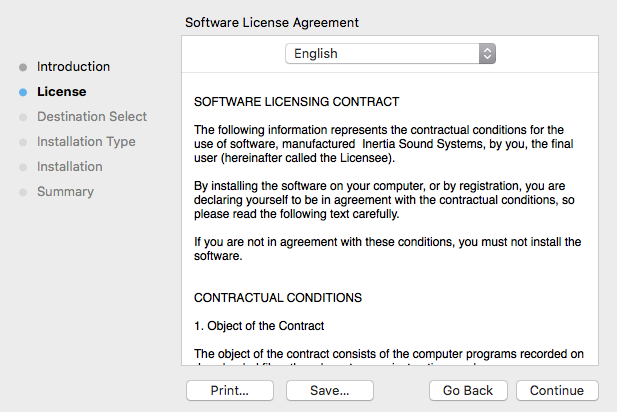
Task: Click the CONTRACTUAL CONDITIONS heading text
Action: point(278,298)
